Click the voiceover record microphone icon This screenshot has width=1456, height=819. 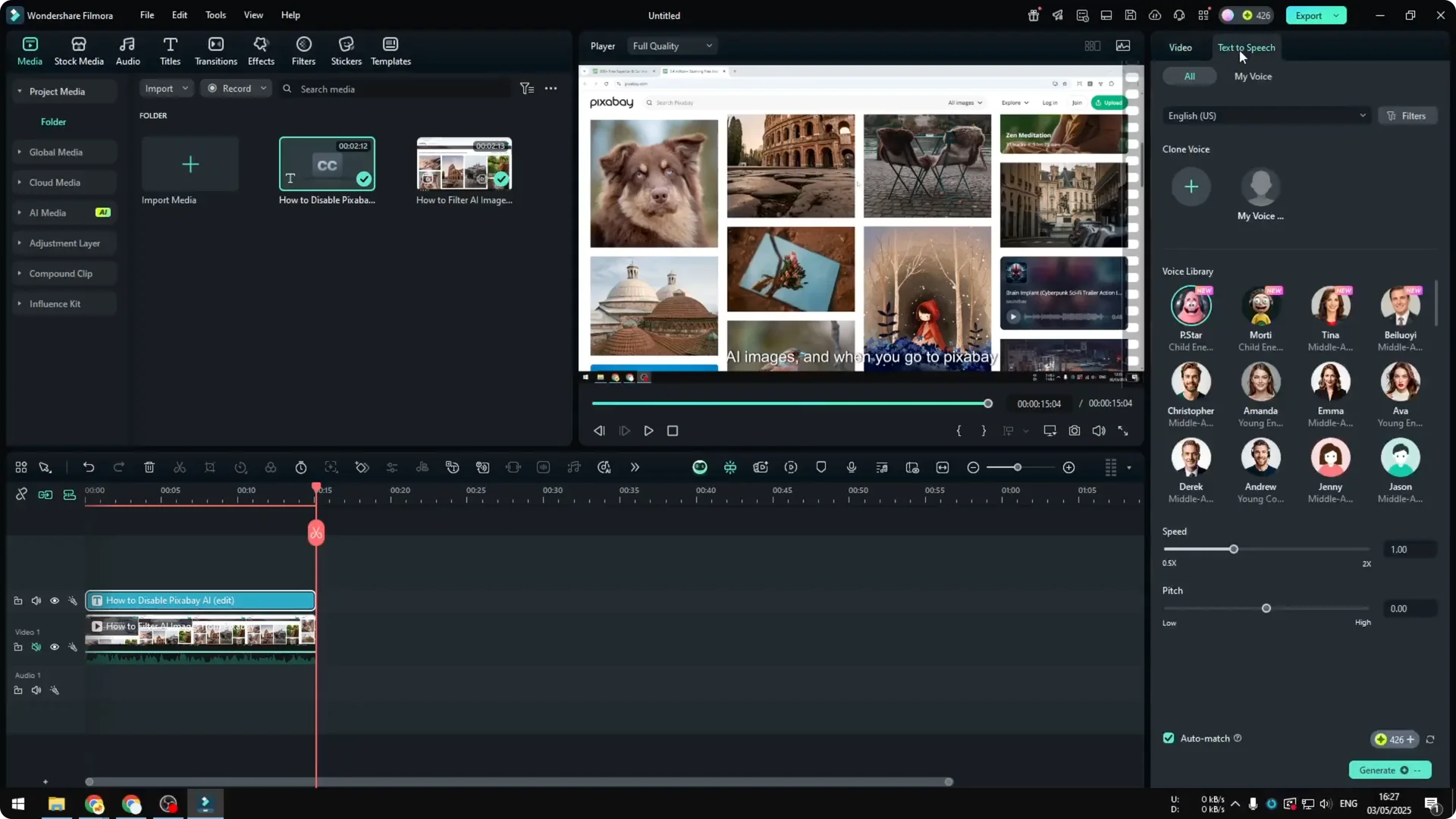[851, 467]
